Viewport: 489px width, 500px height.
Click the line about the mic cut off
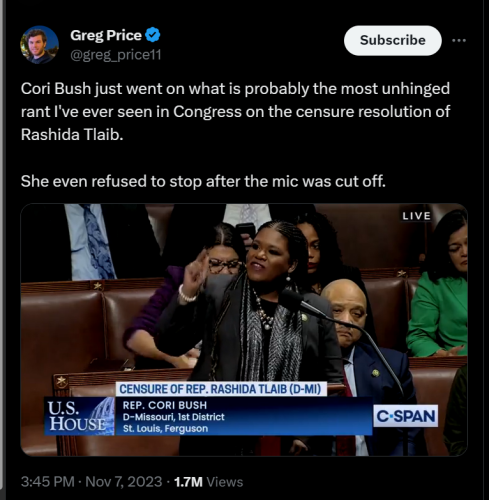point(203,181)
